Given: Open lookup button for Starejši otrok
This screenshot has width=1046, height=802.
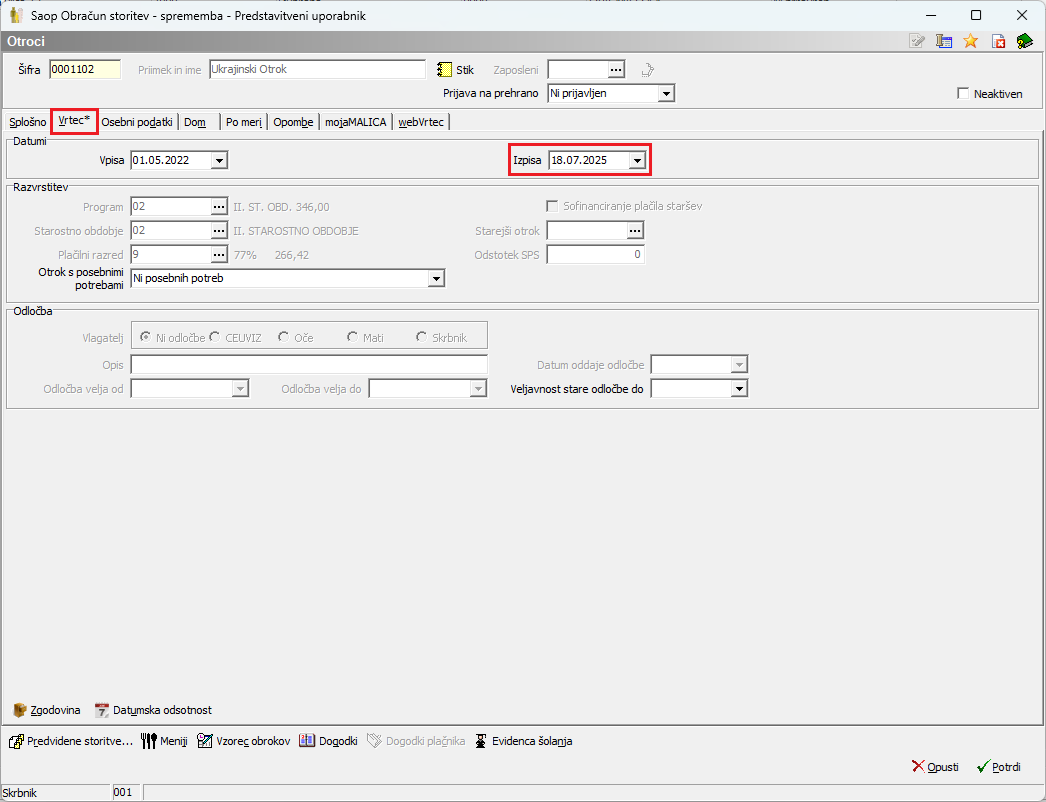Looking at the screenshot, I should [x=635, y=231].
